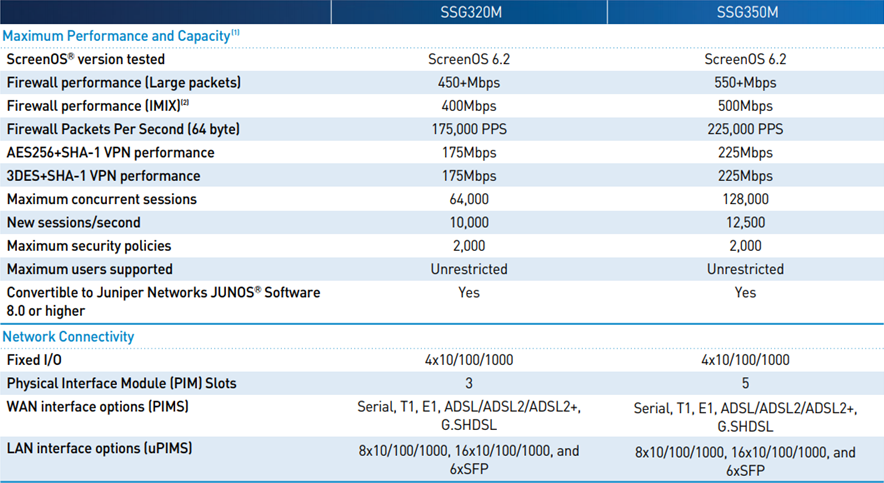Image resolution: width=884 pixels, height=483 pixels.
Task: Click SSG320M Fixed I/O 4x10/100/1000 value
Action: 469,360
